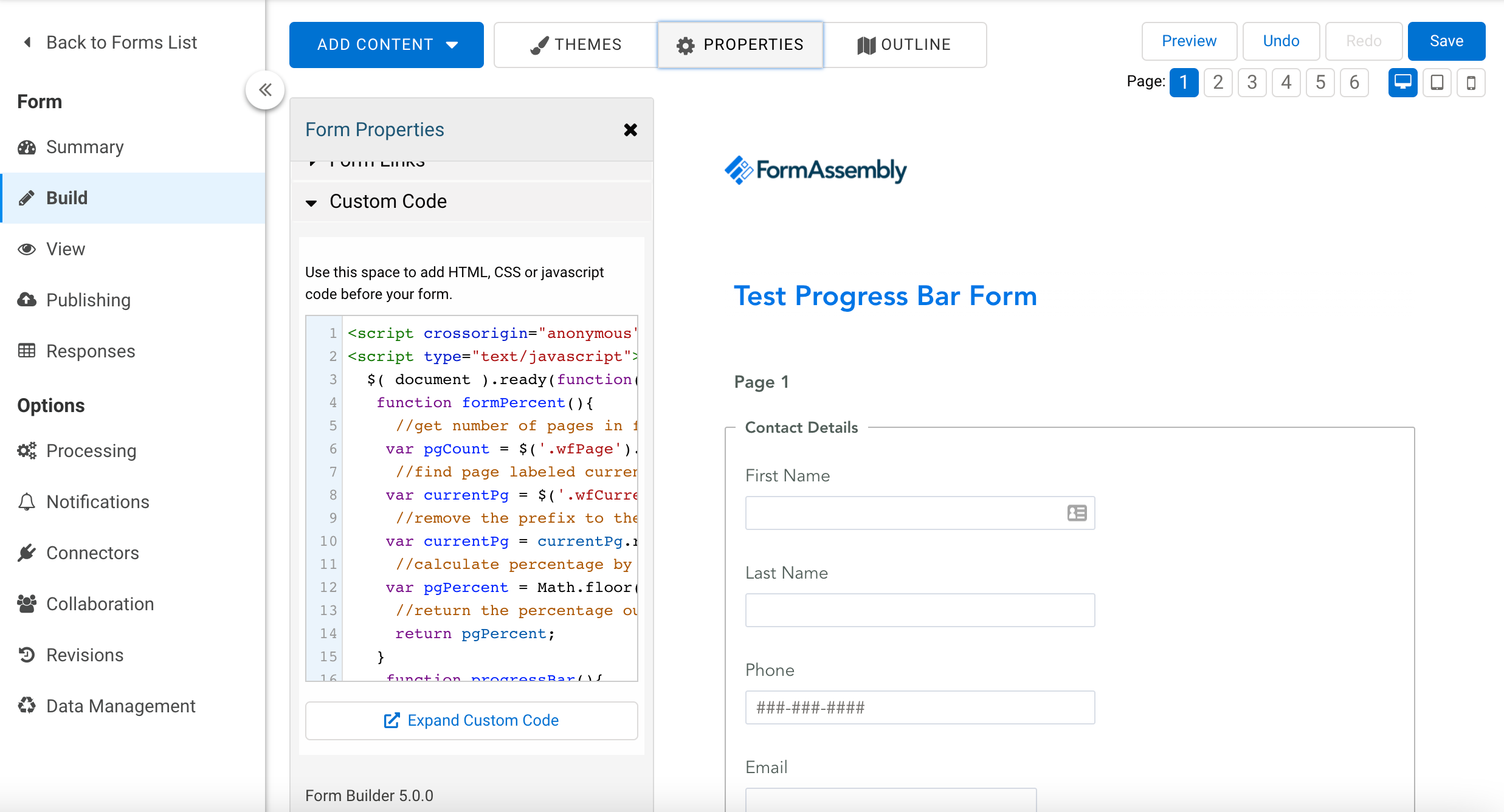Click the Preview button
The width and height of the screenshot is (1504, 812).
1189,41
